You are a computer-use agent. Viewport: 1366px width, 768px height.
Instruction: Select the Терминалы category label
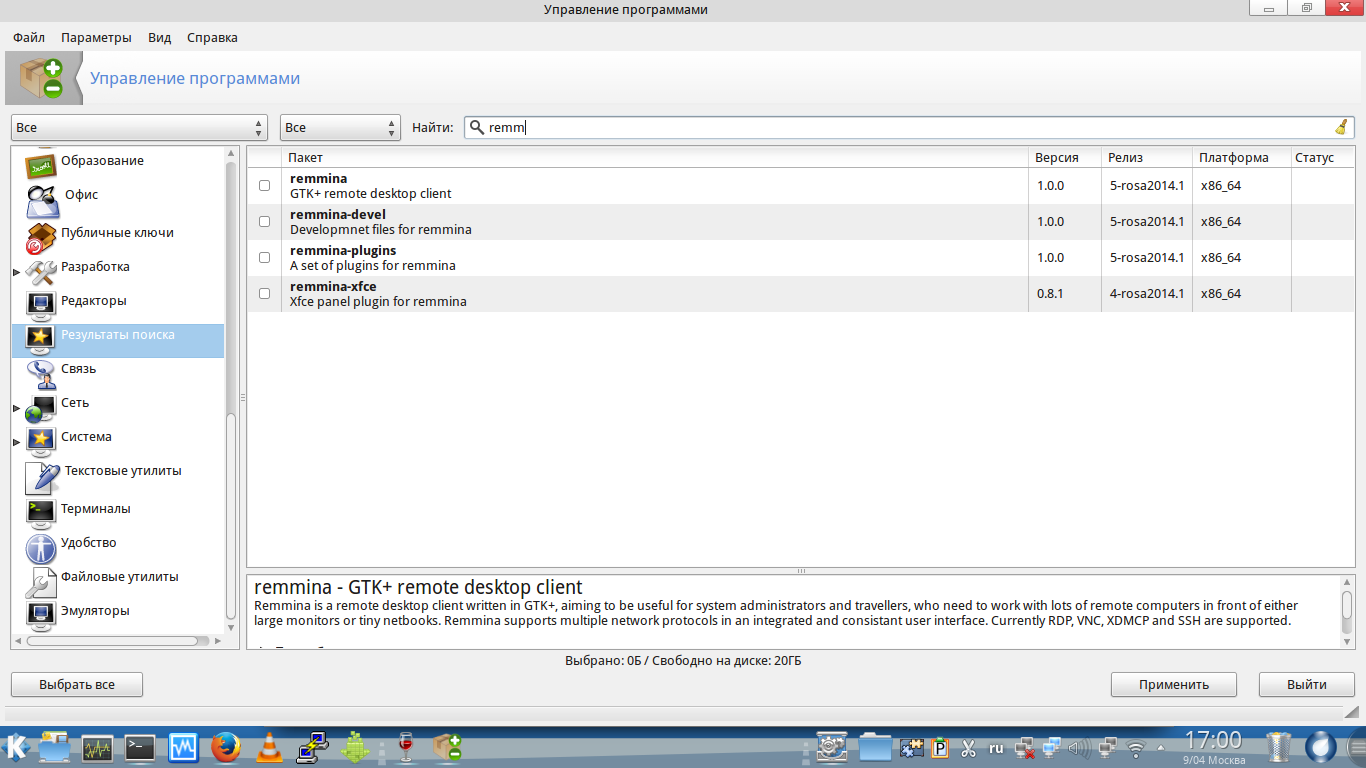coord(96,508)
